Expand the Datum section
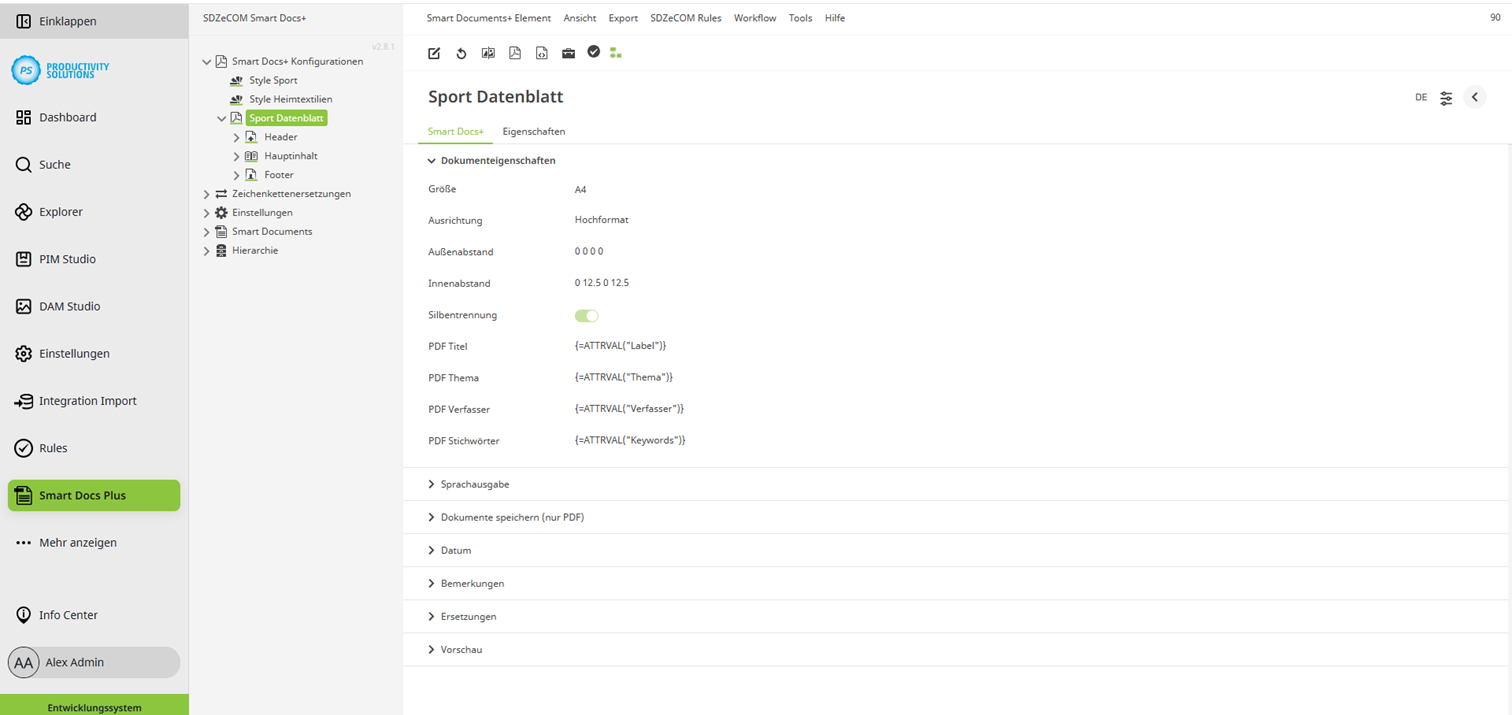 pyautogui.click(x=431, y=550)
